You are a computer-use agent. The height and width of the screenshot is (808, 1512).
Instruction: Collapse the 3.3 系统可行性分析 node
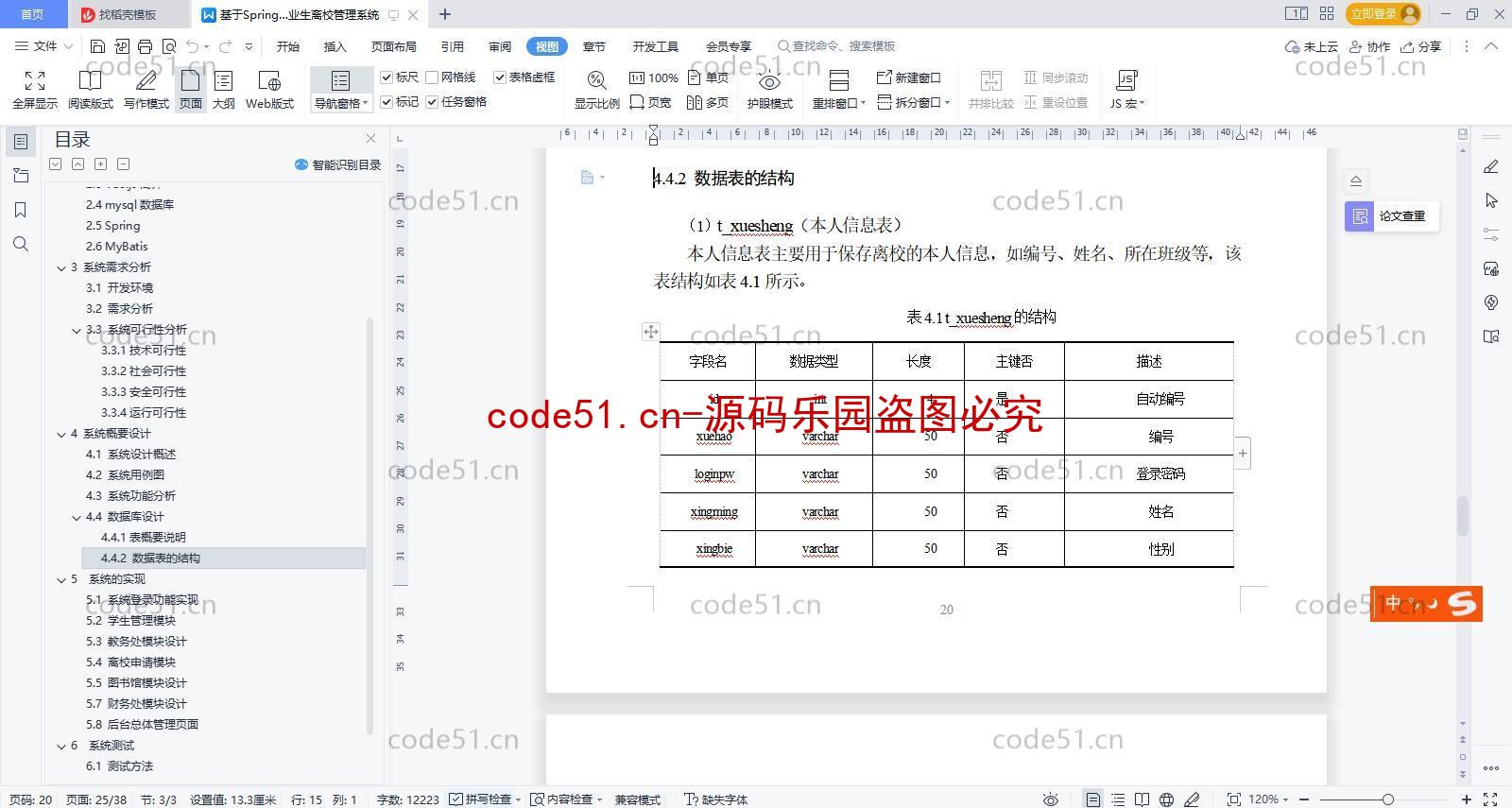pos(77,330)
